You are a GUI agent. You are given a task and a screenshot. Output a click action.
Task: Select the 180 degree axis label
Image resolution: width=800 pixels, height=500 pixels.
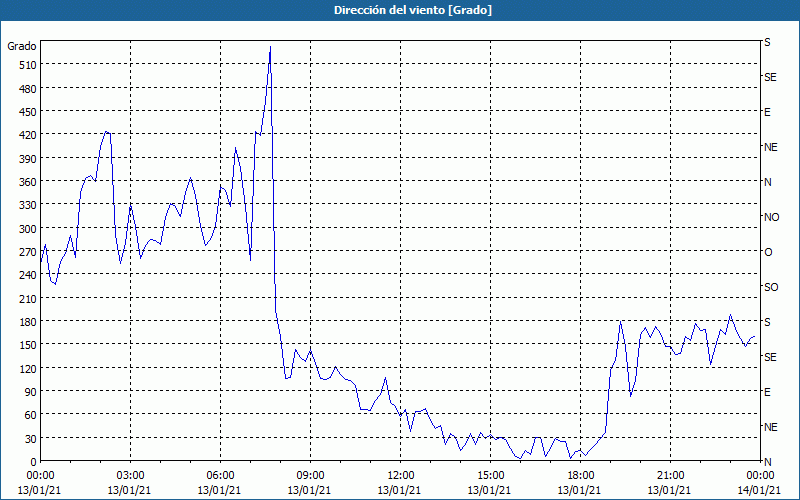click(x=28, y=322)
